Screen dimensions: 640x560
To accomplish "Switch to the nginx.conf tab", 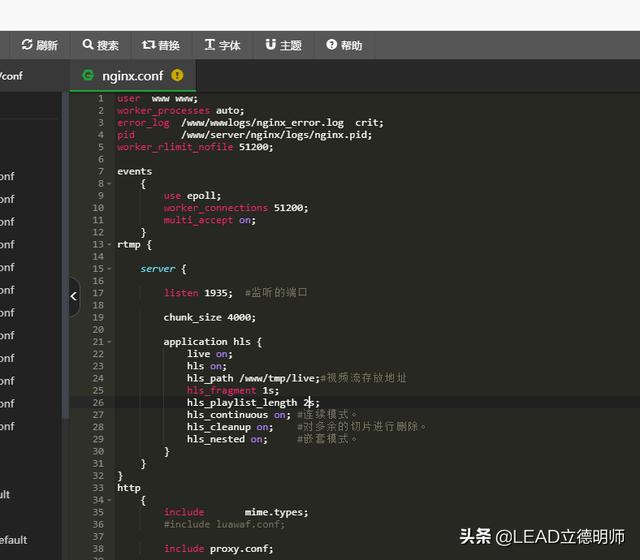I will pyautogui.click(x=133, y=76).
